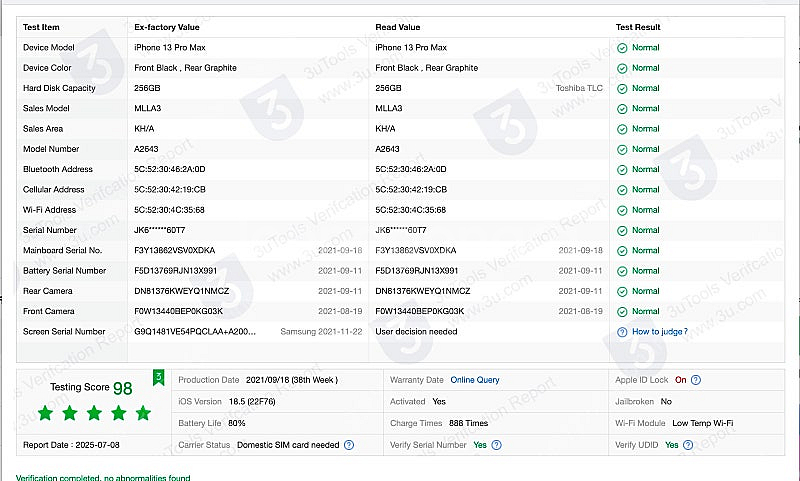Image resolution: width=800 pixels, height=481 pixels.
Task: Open the help icon next to Carrier Status
Action: click(x=349, y=445)
